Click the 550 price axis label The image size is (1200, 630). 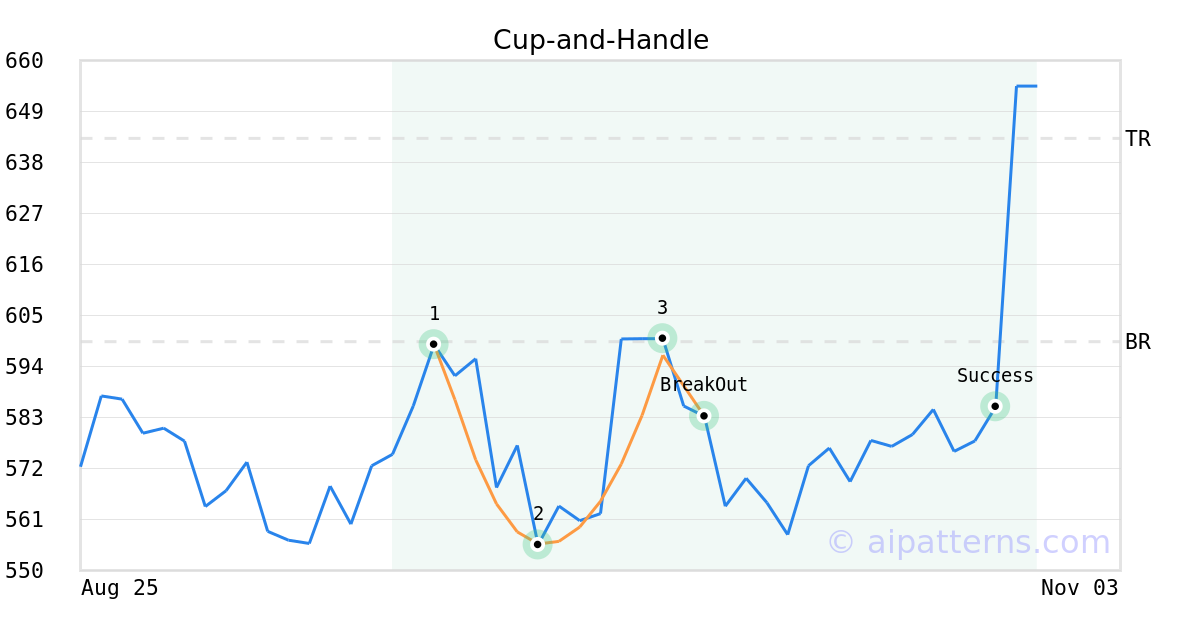(25, 570)
